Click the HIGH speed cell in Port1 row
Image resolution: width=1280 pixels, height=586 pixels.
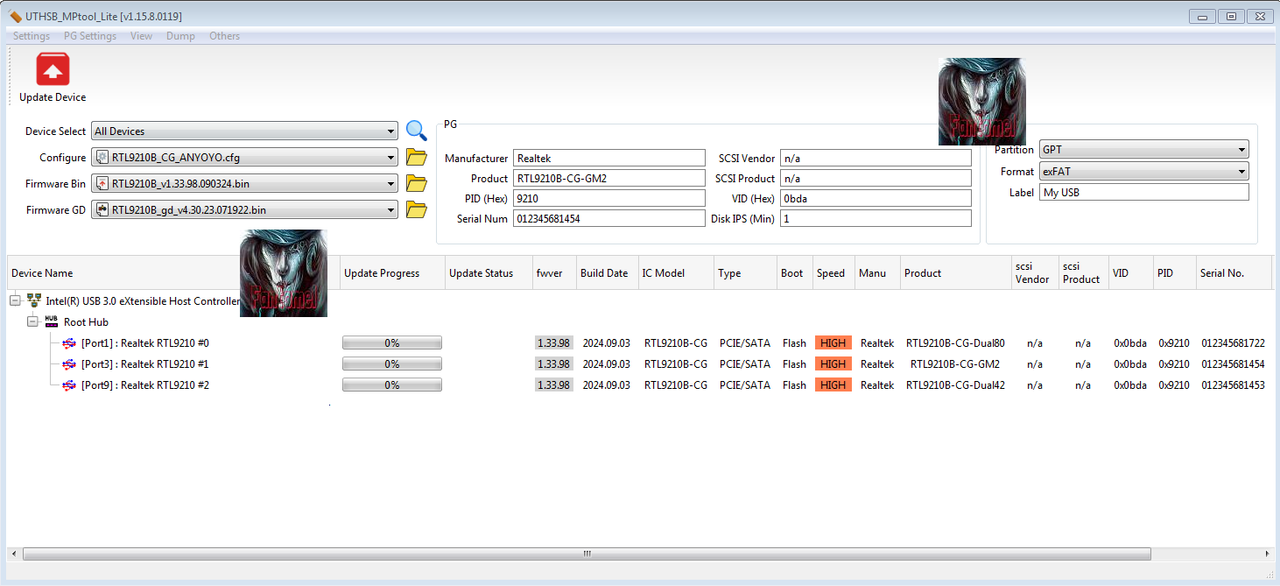click(833, 343)
